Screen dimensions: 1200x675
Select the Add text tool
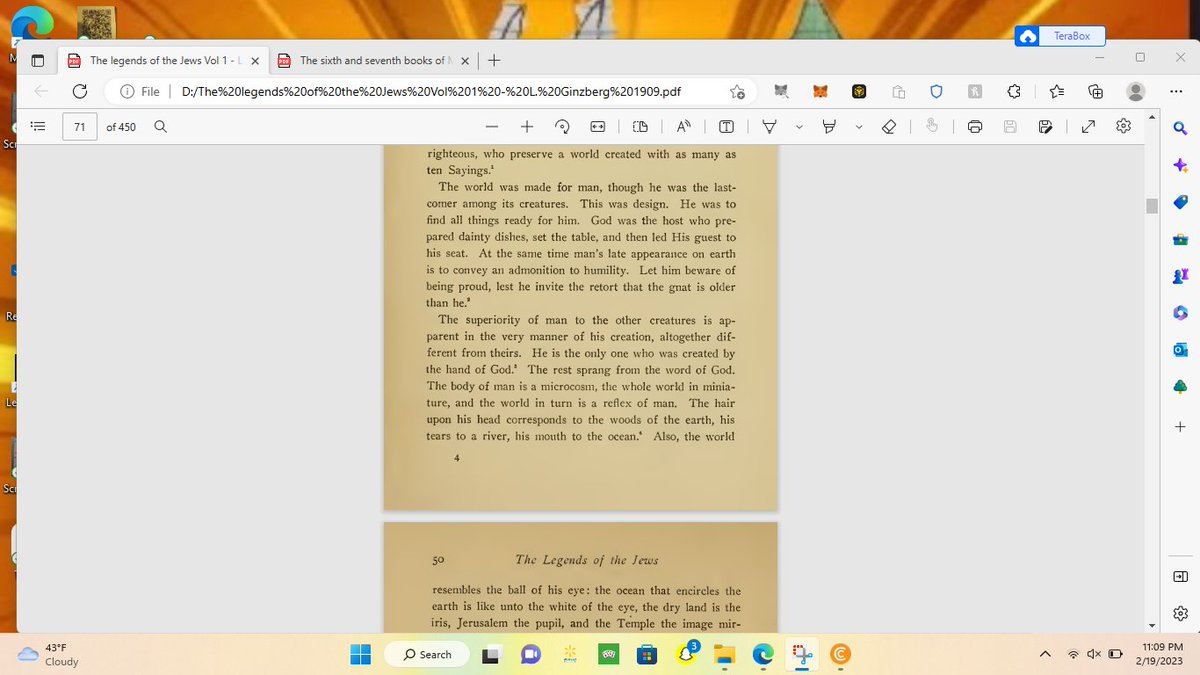(x=727, y=127)
